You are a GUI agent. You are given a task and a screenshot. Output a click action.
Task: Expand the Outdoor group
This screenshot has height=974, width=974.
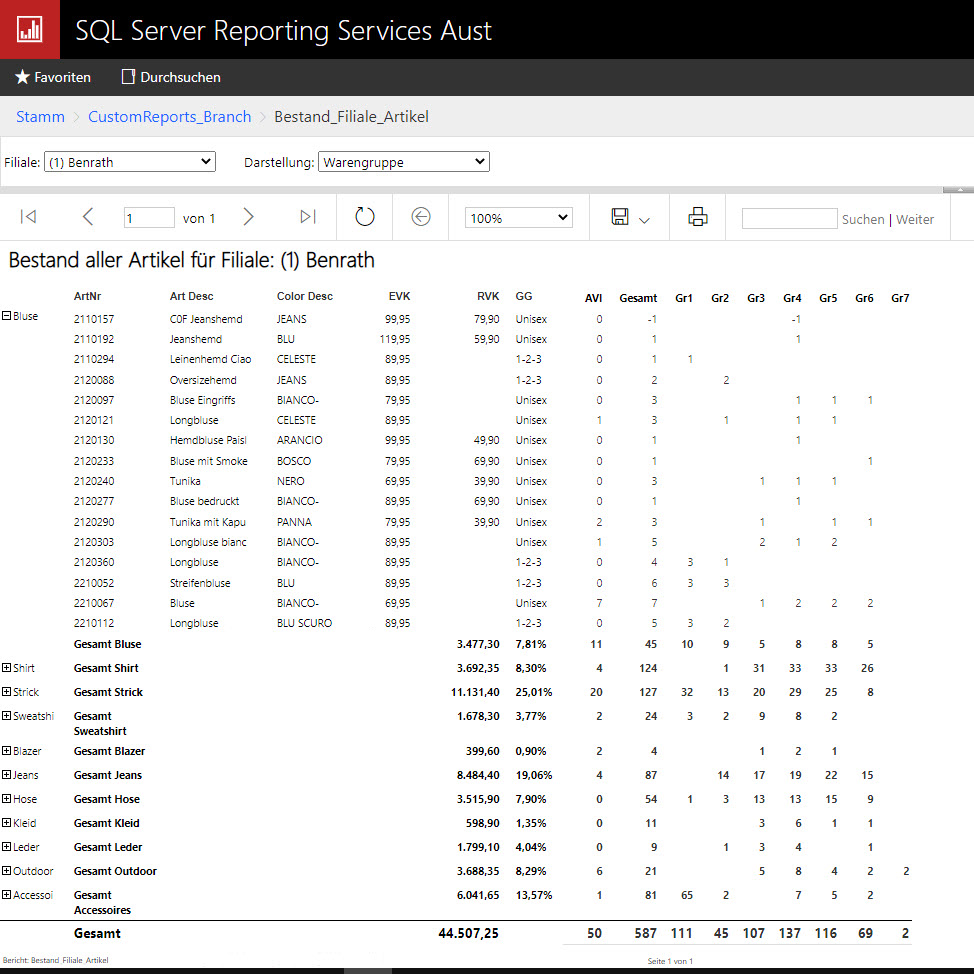click(7, 871)
